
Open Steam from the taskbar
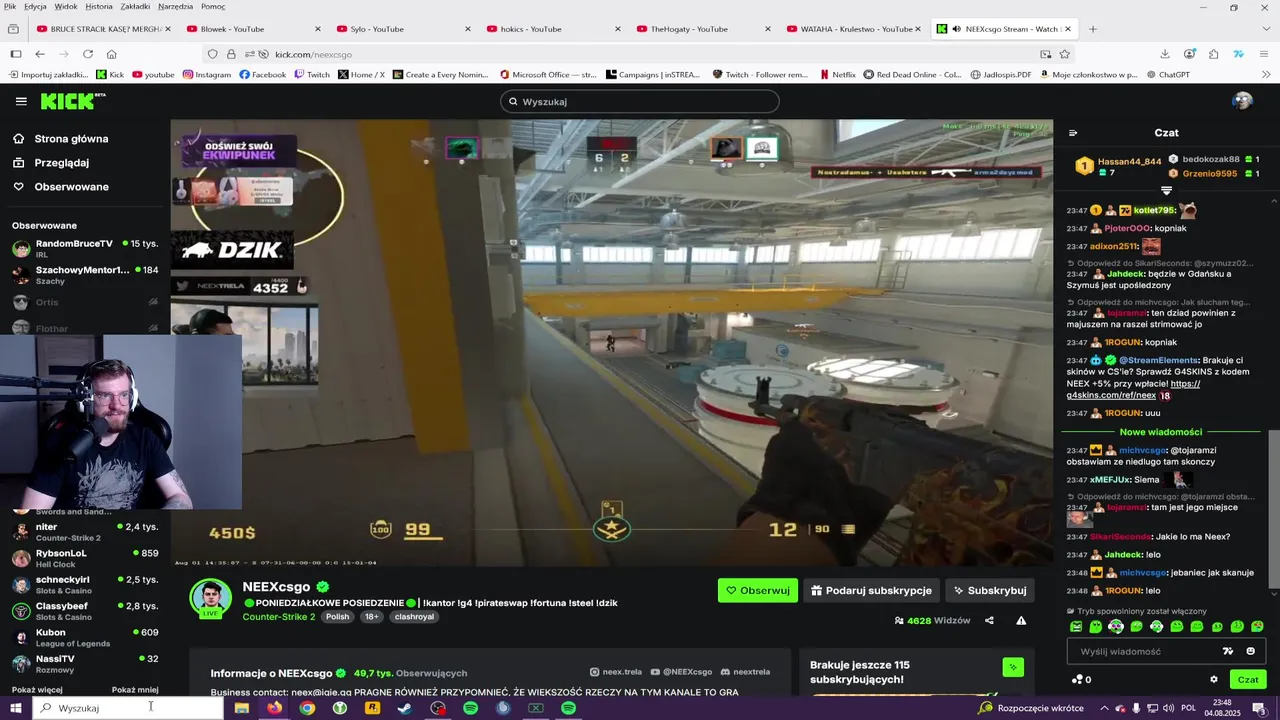405,708
